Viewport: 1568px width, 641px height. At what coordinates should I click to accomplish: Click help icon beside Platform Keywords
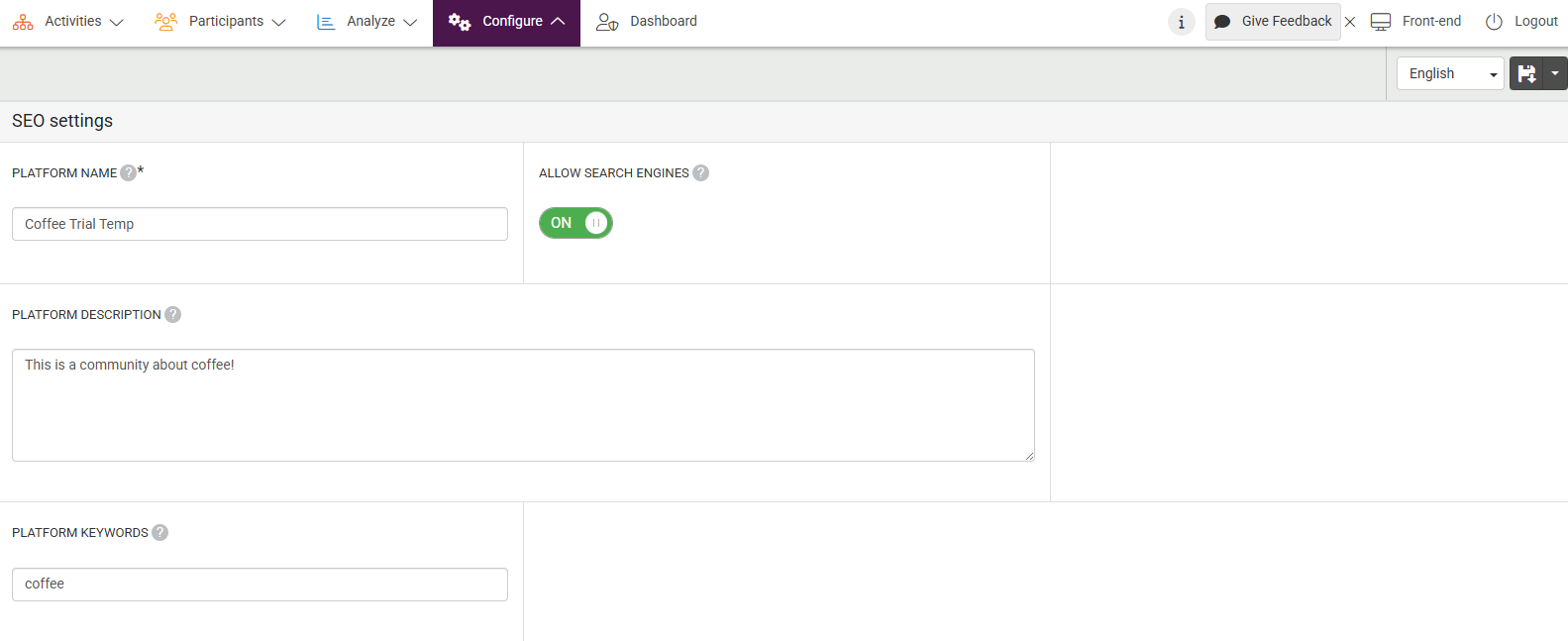tap(159, 533)
